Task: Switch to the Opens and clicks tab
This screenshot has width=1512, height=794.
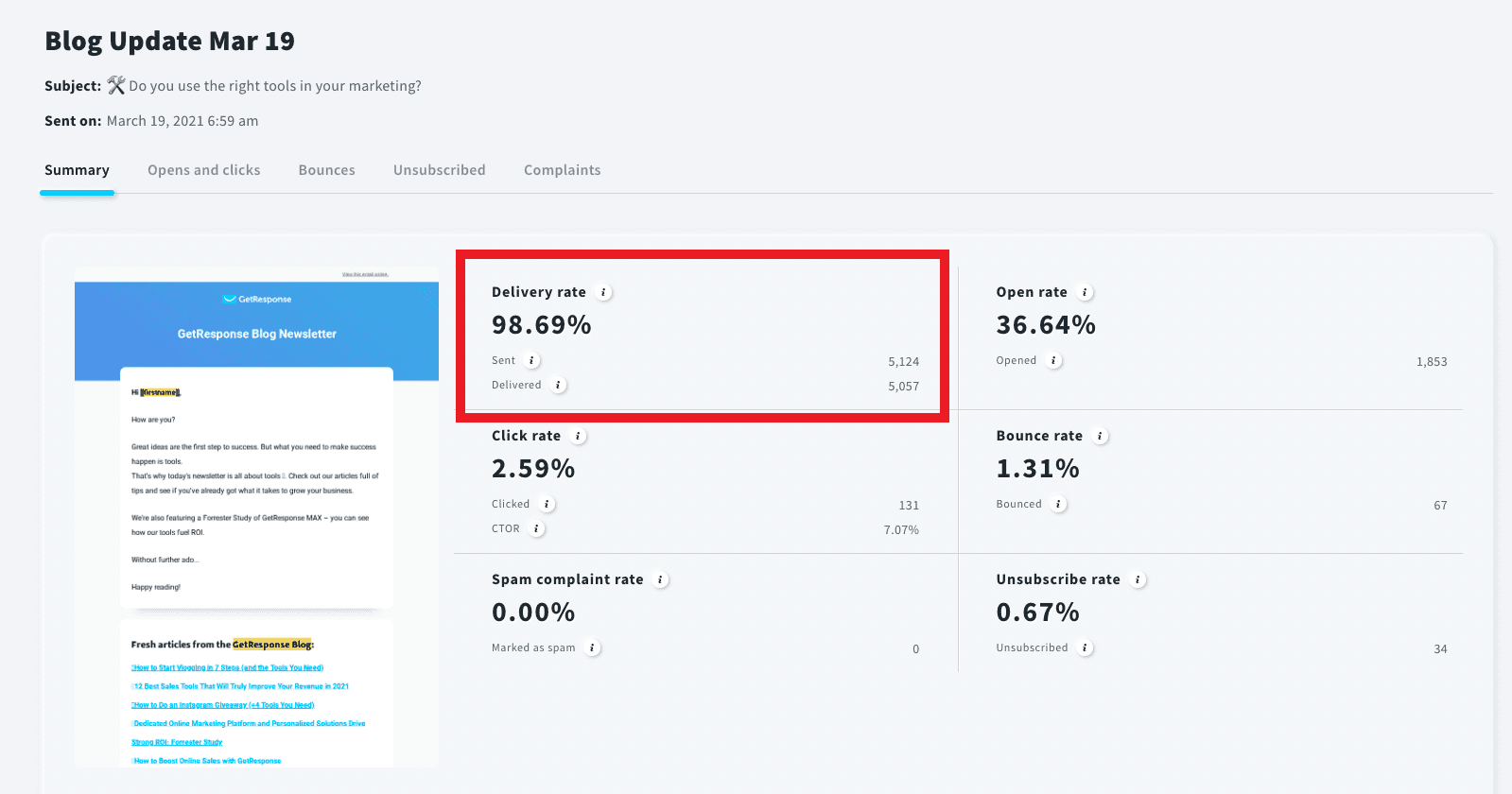Action: (204, 170)
